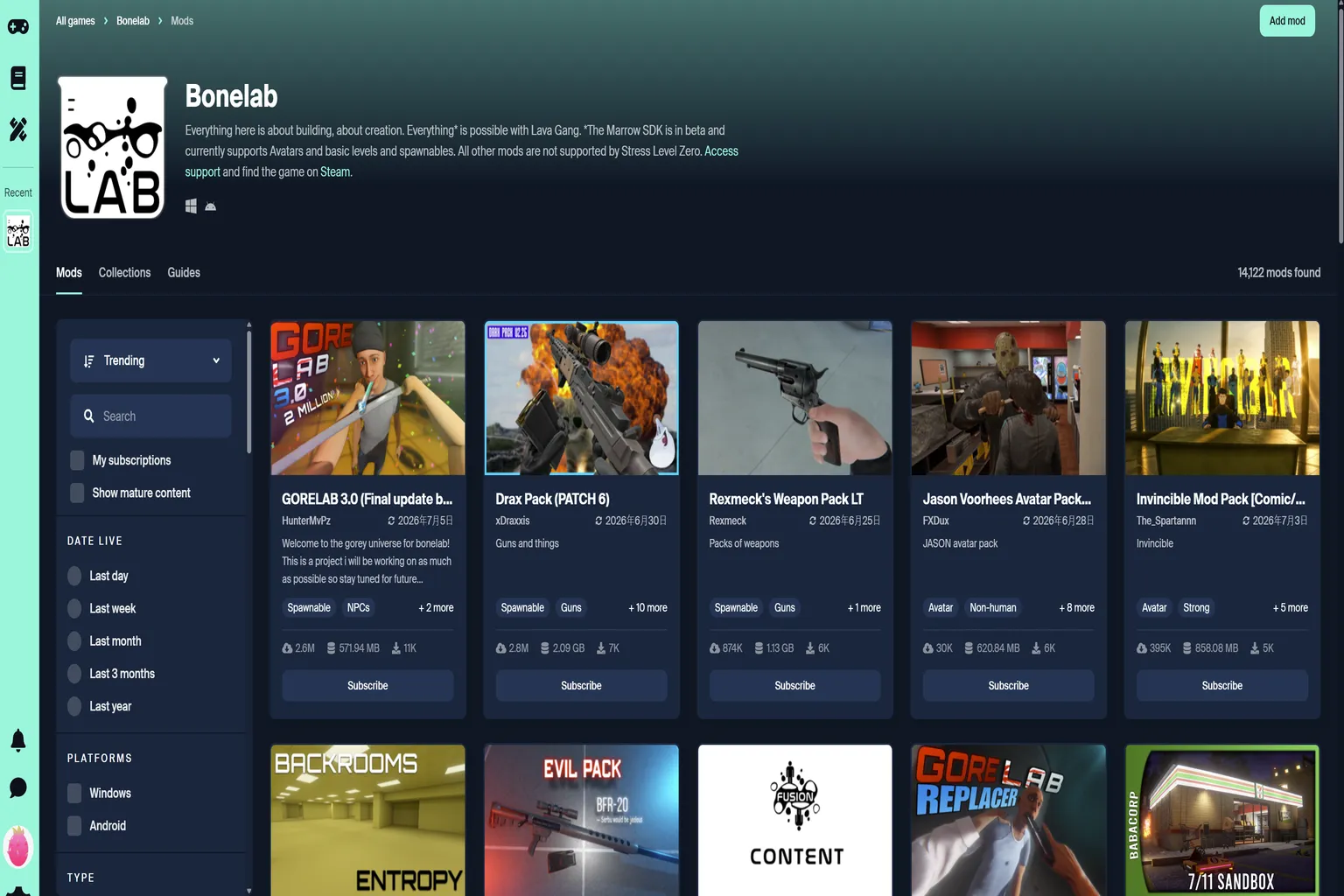Click subscriber icon on Drax Pack card
Viewport: 1344px width, 896px height.
click(500, 648)
